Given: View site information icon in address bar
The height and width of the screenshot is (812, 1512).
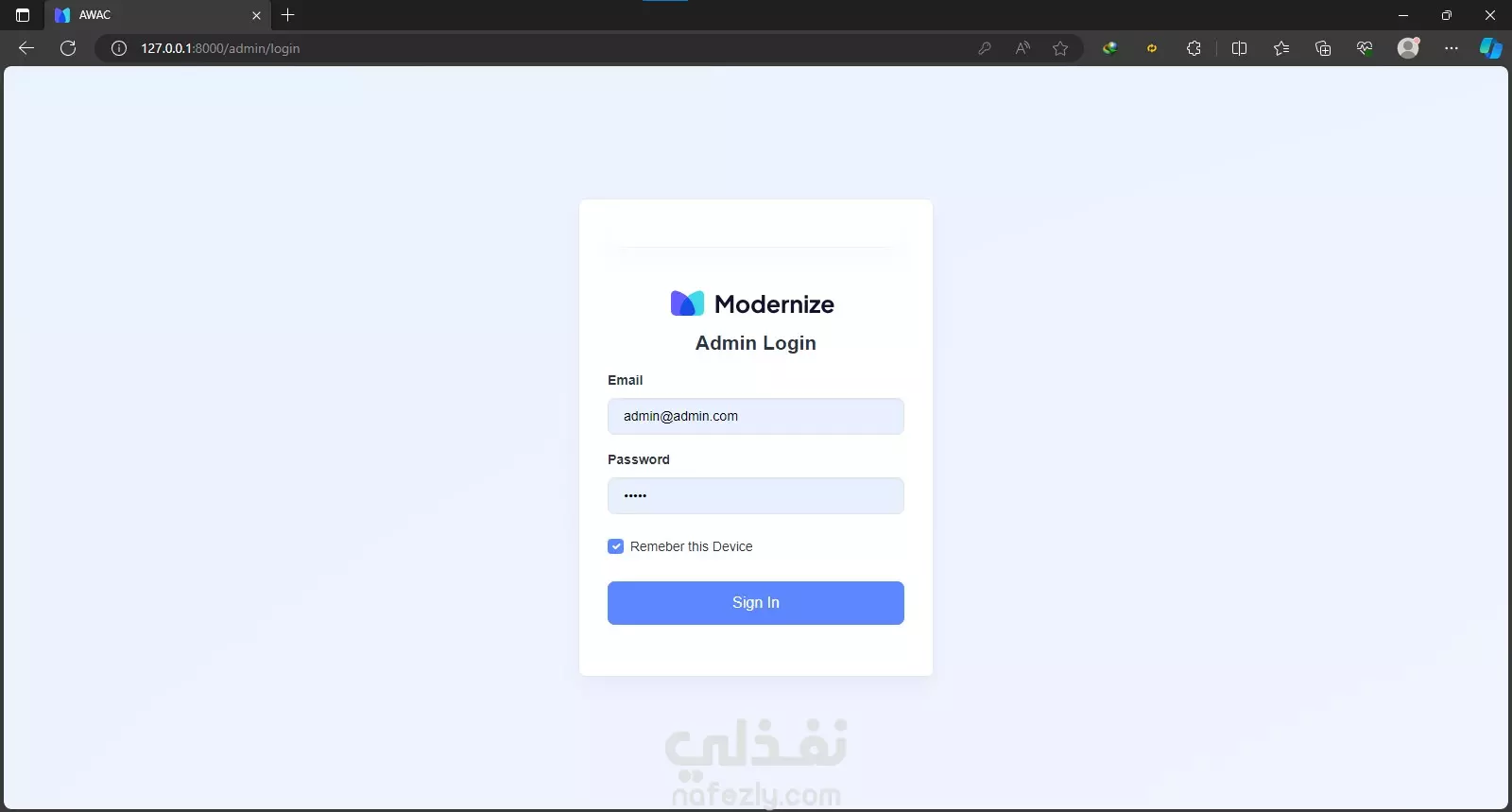Looking at the screenshot, I should (119, 48).
